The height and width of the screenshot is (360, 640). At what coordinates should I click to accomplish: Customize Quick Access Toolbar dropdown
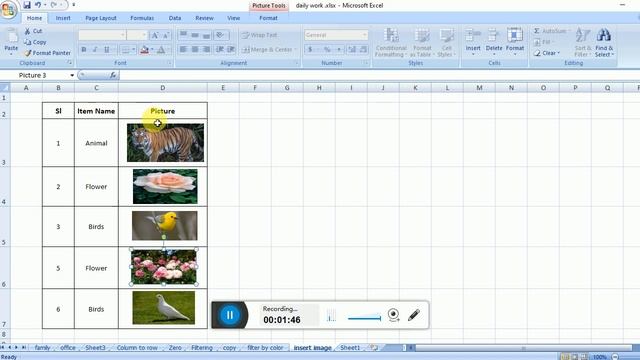[73, 5]
